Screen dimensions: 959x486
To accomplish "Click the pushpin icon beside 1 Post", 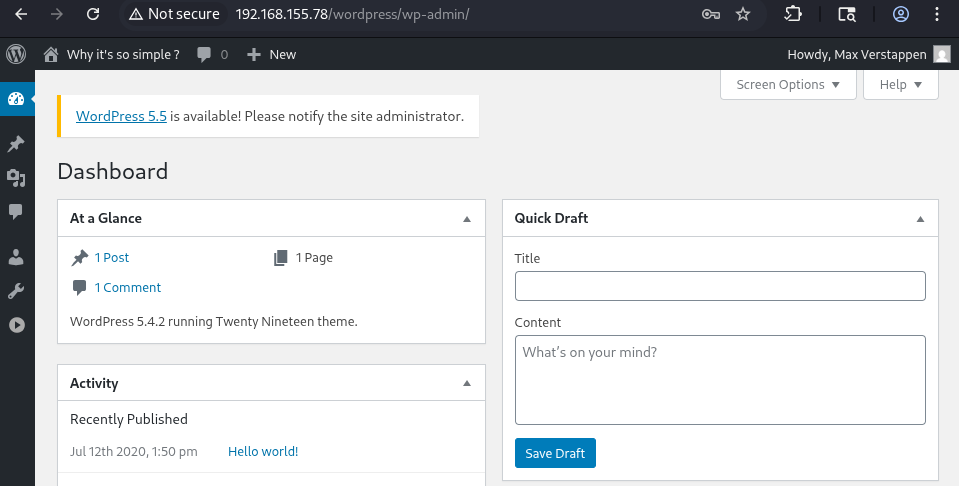I will (80, 258).
